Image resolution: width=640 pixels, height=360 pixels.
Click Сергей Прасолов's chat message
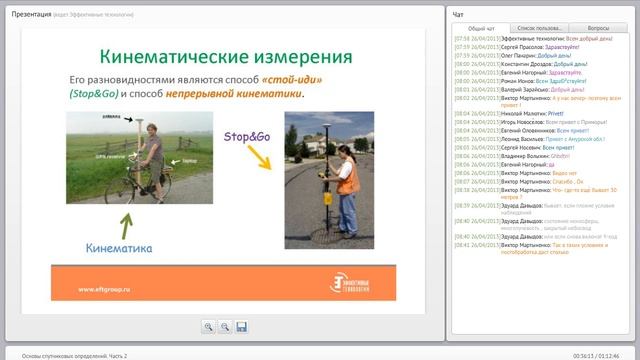(517, 47)
